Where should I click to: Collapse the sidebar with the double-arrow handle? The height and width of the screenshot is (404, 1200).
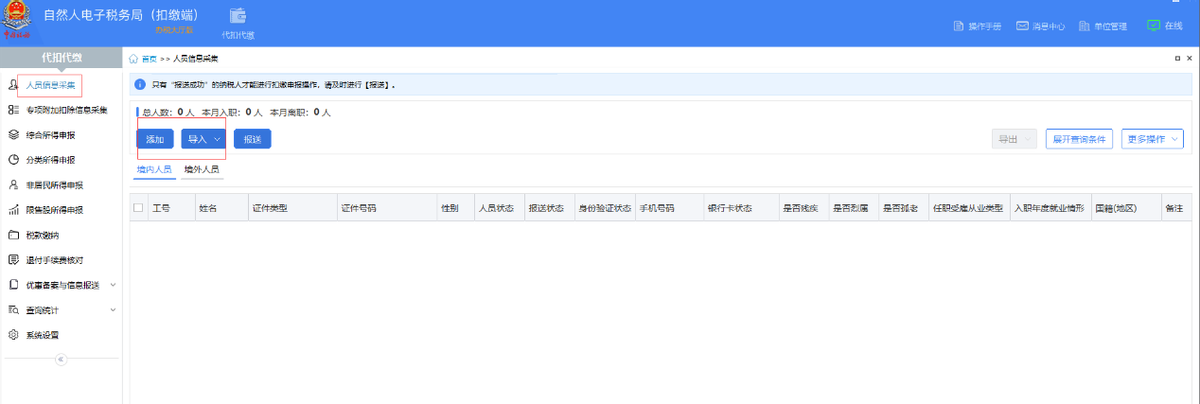point(60,359)
